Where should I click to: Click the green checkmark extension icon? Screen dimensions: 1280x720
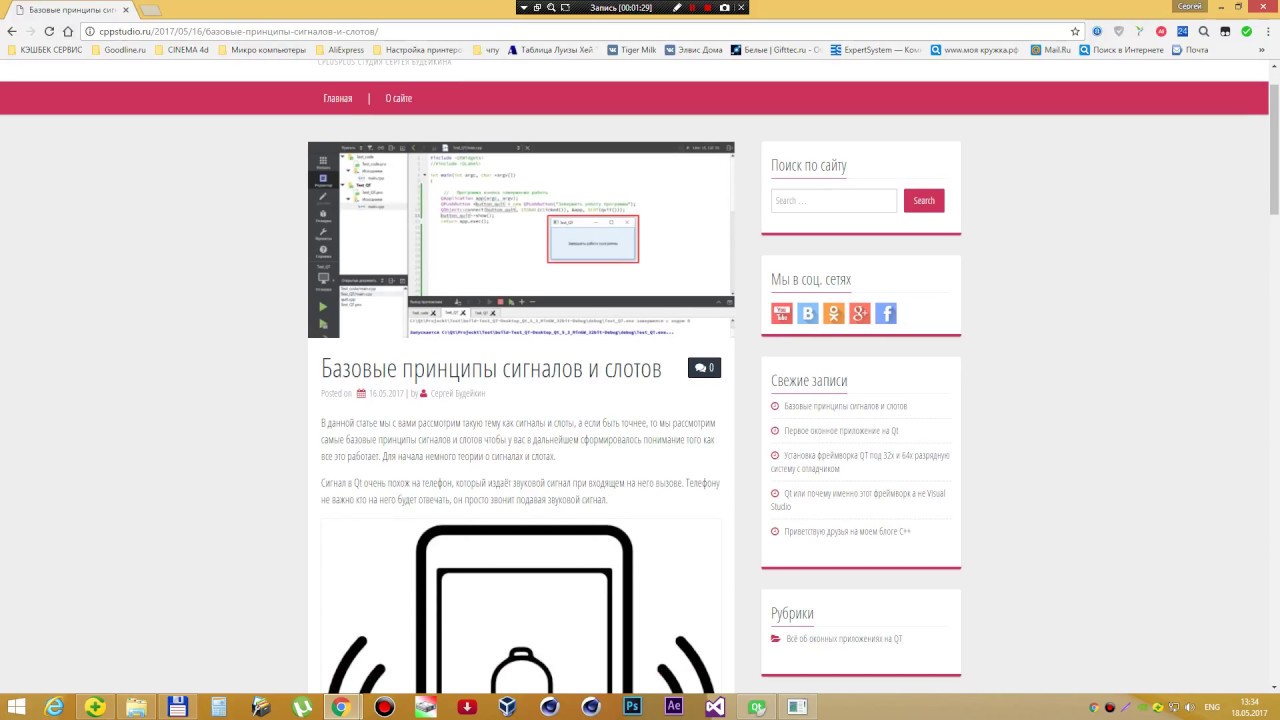point(1246,31)
